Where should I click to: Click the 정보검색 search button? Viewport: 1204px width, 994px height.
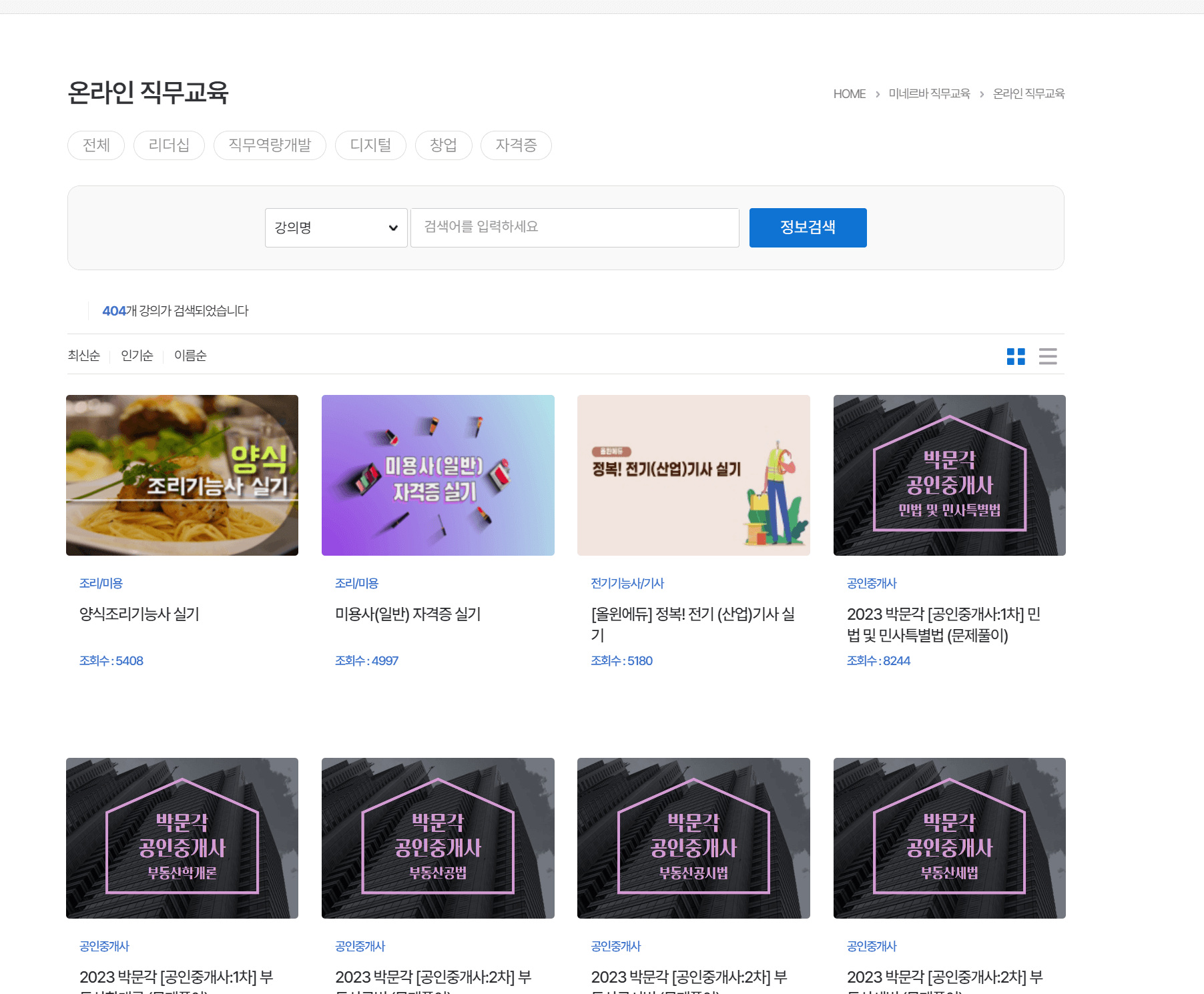pos(808,227)
